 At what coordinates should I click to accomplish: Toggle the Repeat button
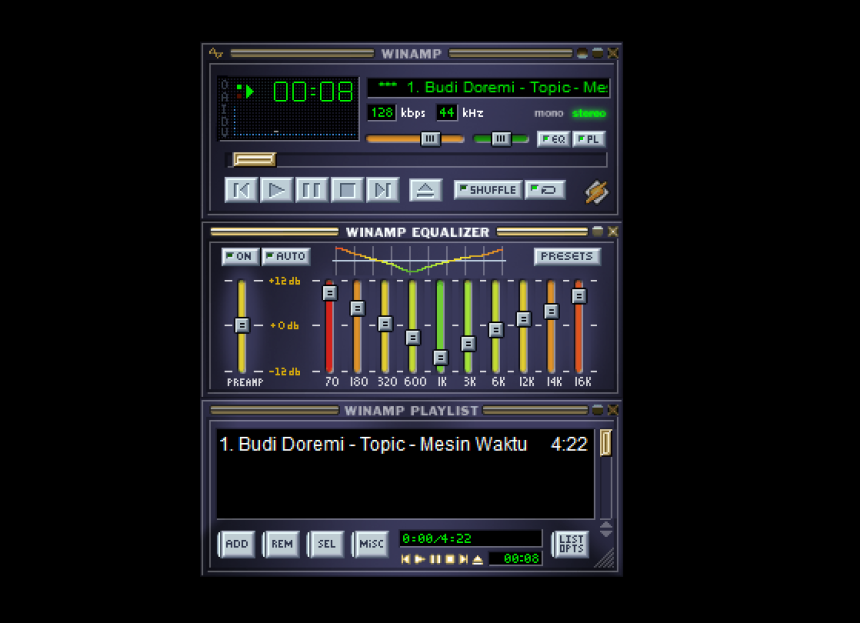tap(545, 190)
